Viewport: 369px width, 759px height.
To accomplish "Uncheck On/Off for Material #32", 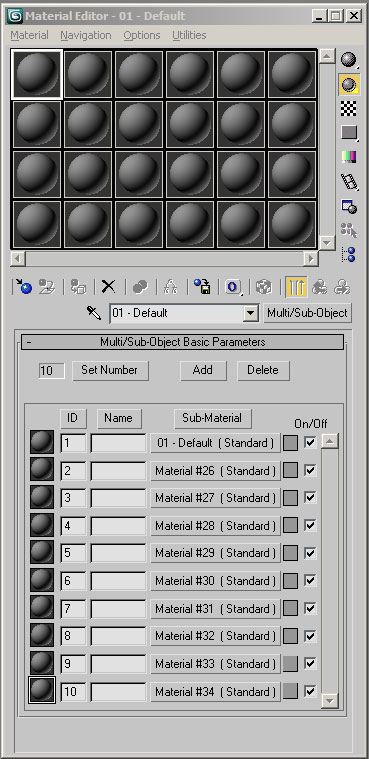I will [310, 636].
